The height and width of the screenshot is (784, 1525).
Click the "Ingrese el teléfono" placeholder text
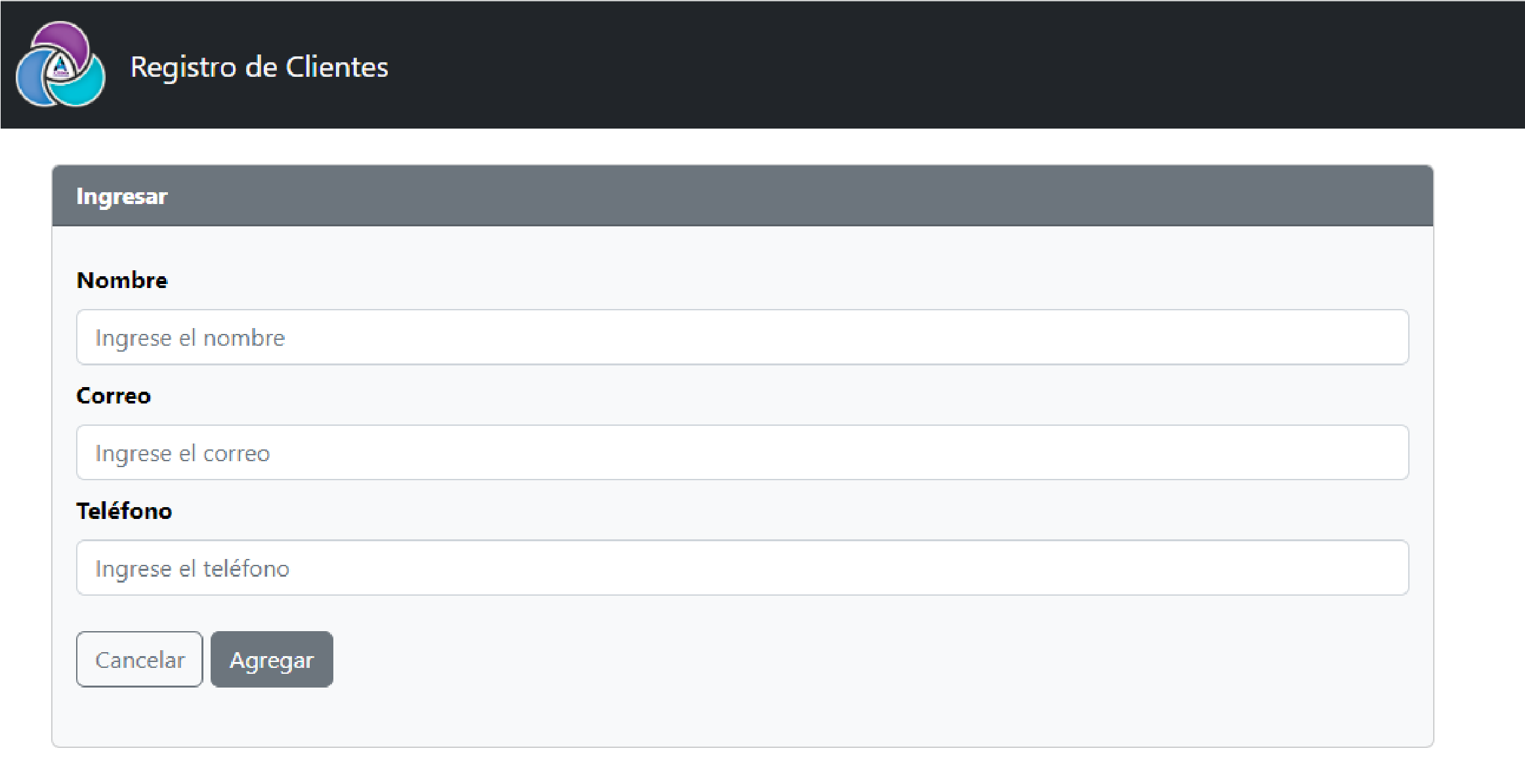[x=192, y=569]
